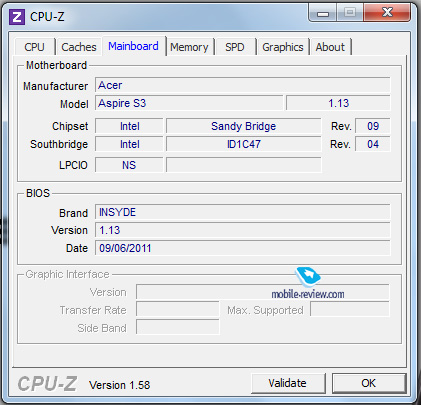Click the BIOS Date 09/06/2011 field
Screen dimensions: 421x405
coord(242,248)
